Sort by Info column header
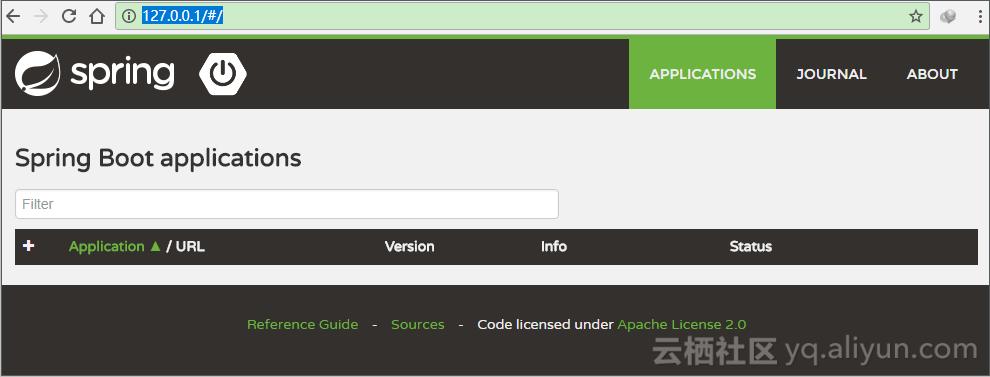The width and height of the screenshot is (990, 377). click(554, 246)
